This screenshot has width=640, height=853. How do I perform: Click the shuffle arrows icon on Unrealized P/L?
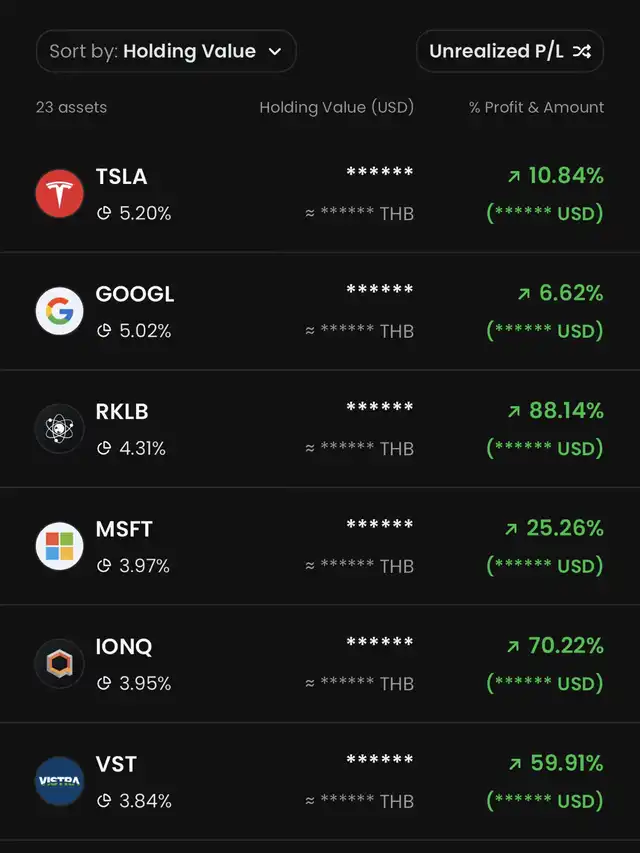tap(582, 51)
